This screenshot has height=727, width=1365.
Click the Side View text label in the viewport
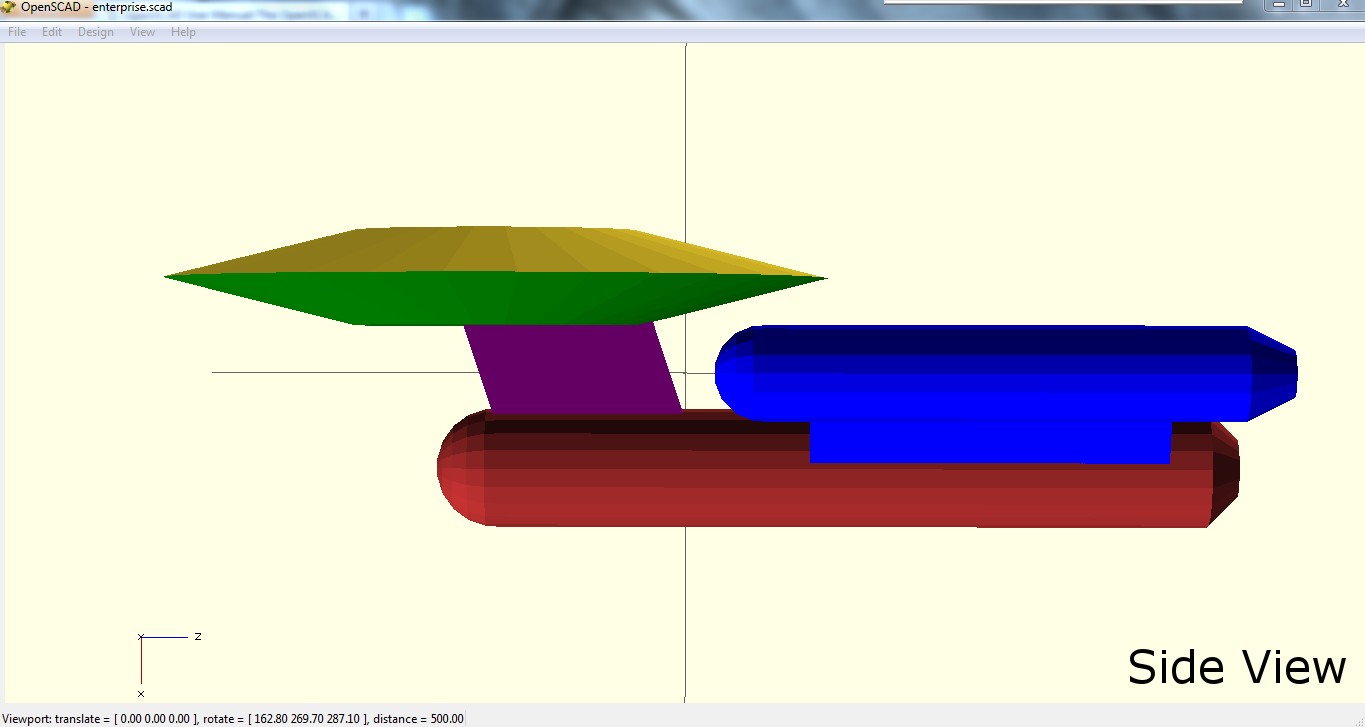pos(1237,666)
